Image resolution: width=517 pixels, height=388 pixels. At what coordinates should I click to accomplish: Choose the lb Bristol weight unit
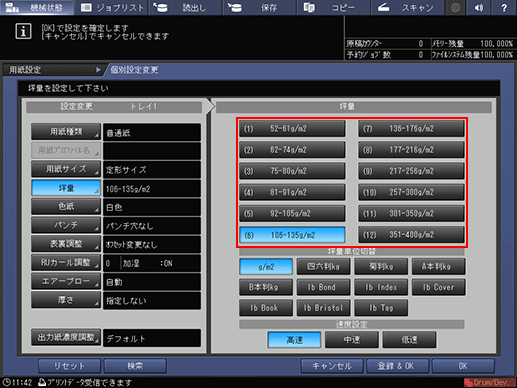(x=323, y=308)
